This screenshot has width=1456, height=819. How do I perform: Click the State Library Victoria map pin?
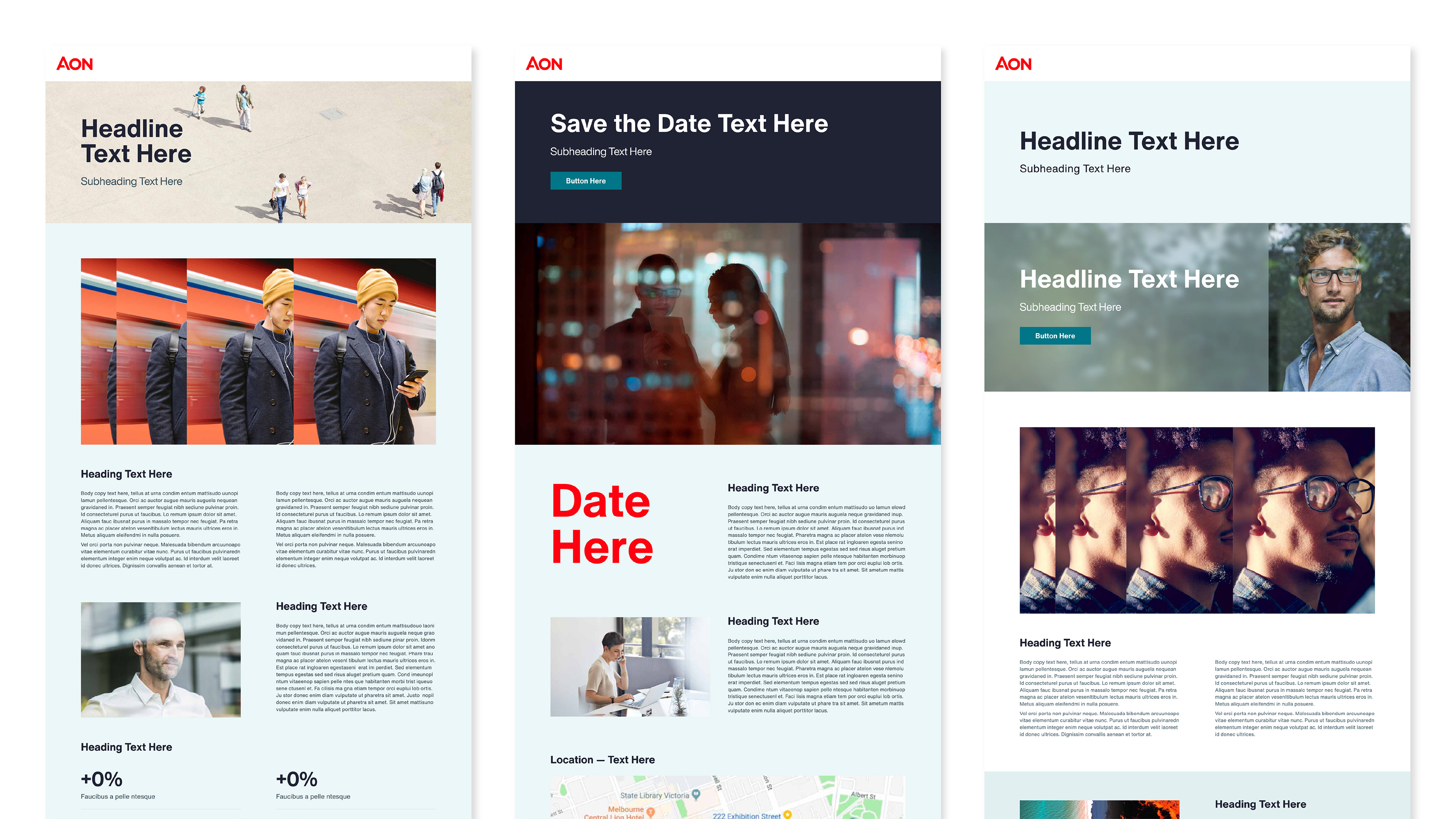pos(697,794)
